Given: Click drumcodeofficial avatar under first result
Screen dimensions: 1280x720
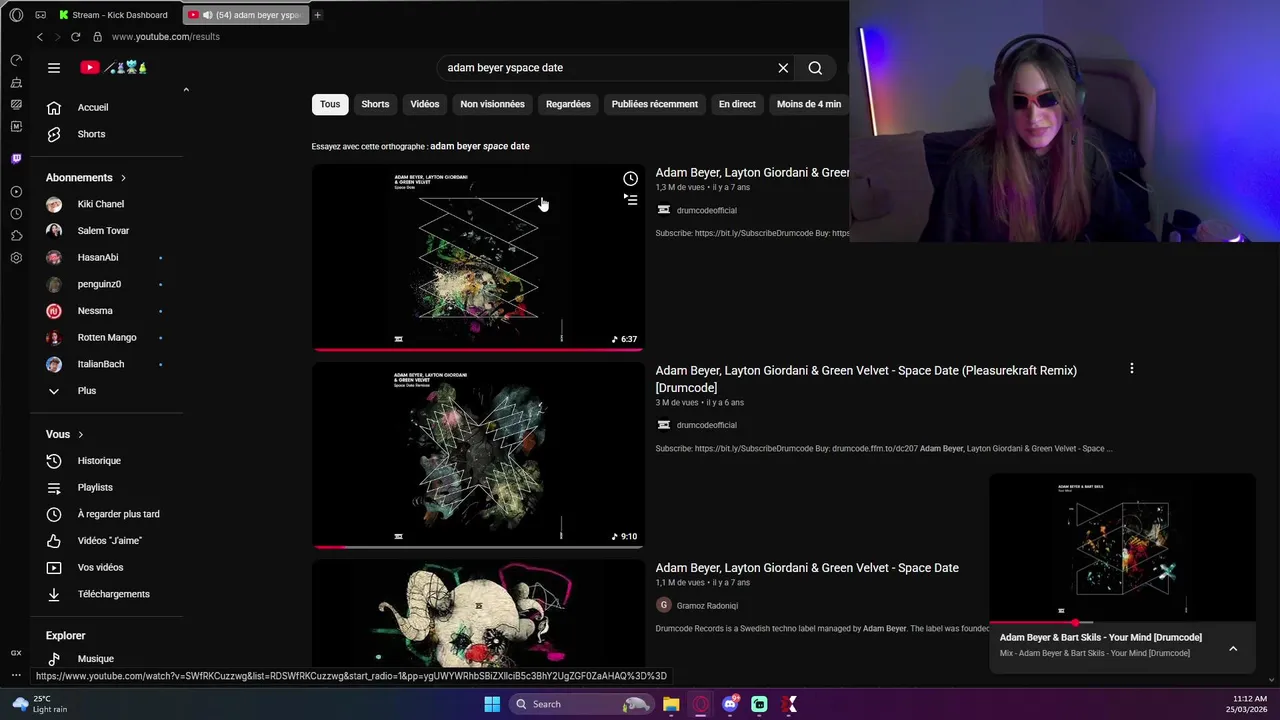Looking at the screenshot, I should (x=663, y=210).
